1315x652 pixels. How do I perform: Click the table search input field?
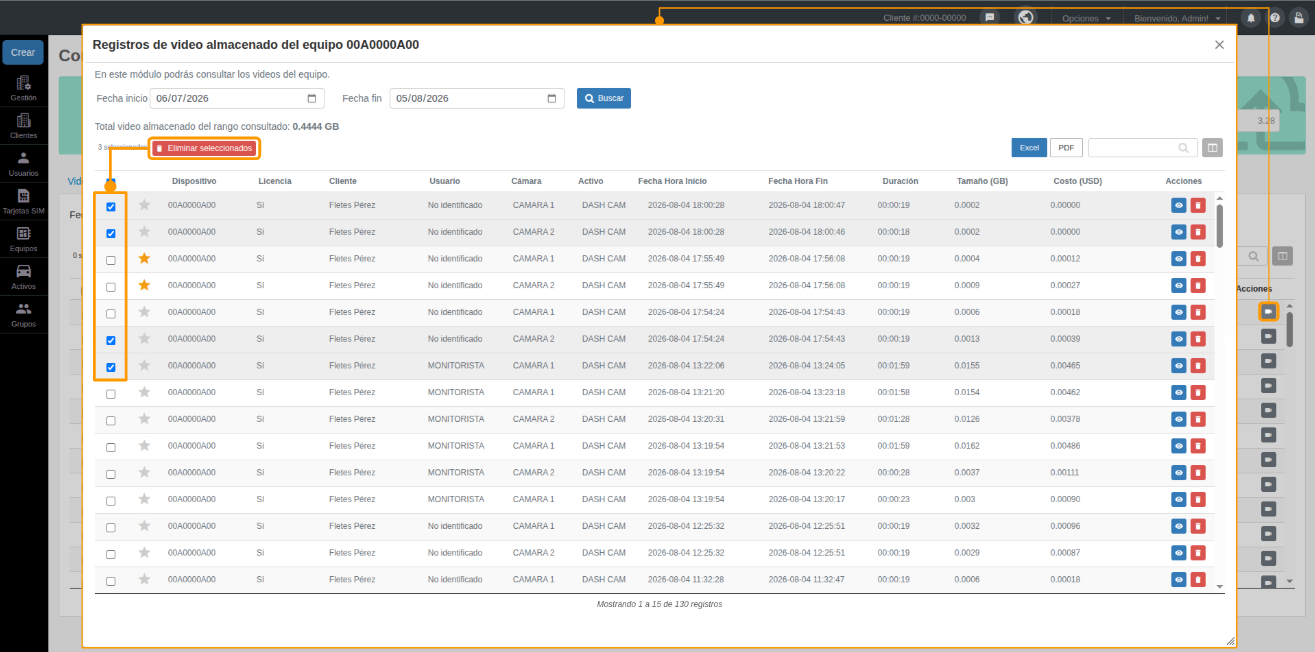pos(1143,148)
